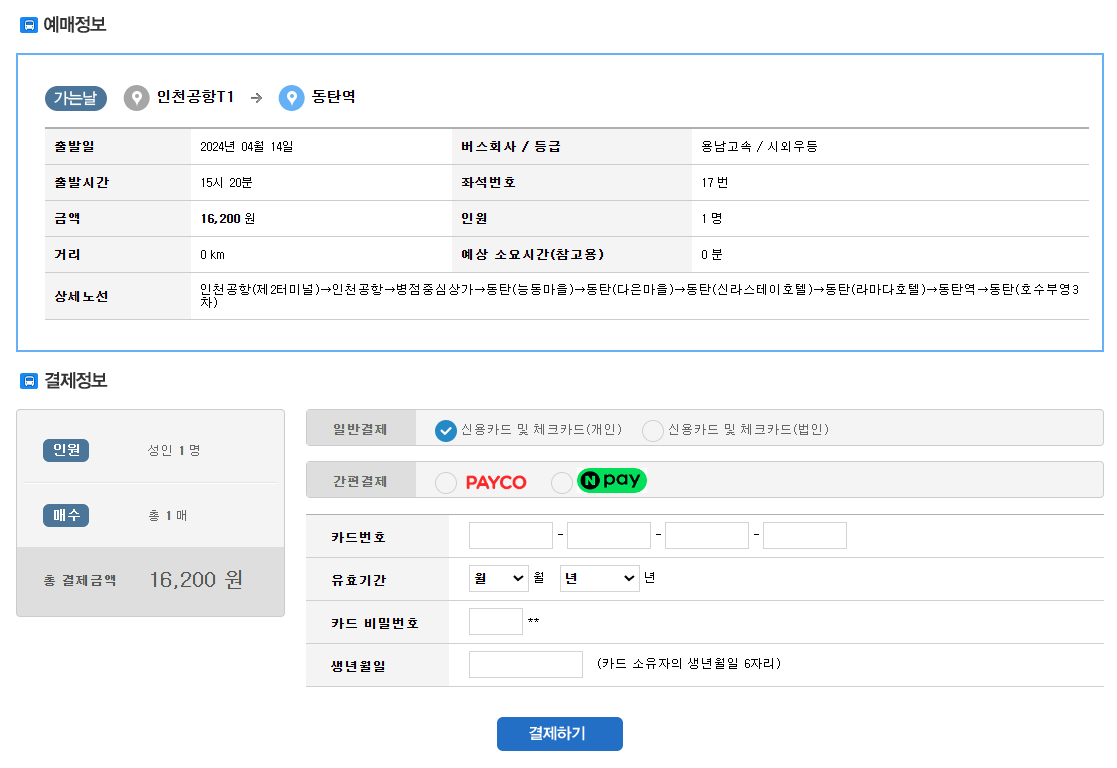The image size is (1117, 768).
Task: Click the 가는날 tab label
Action: point(75,98)
